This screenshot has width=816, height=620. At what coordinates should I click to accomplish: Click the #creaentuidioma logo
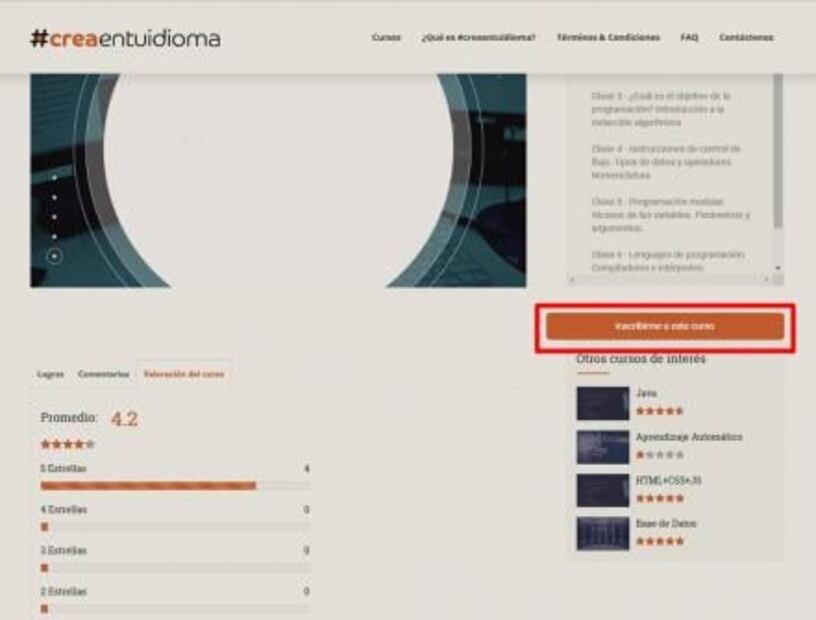pyautogui.click(x=125, y=38)
